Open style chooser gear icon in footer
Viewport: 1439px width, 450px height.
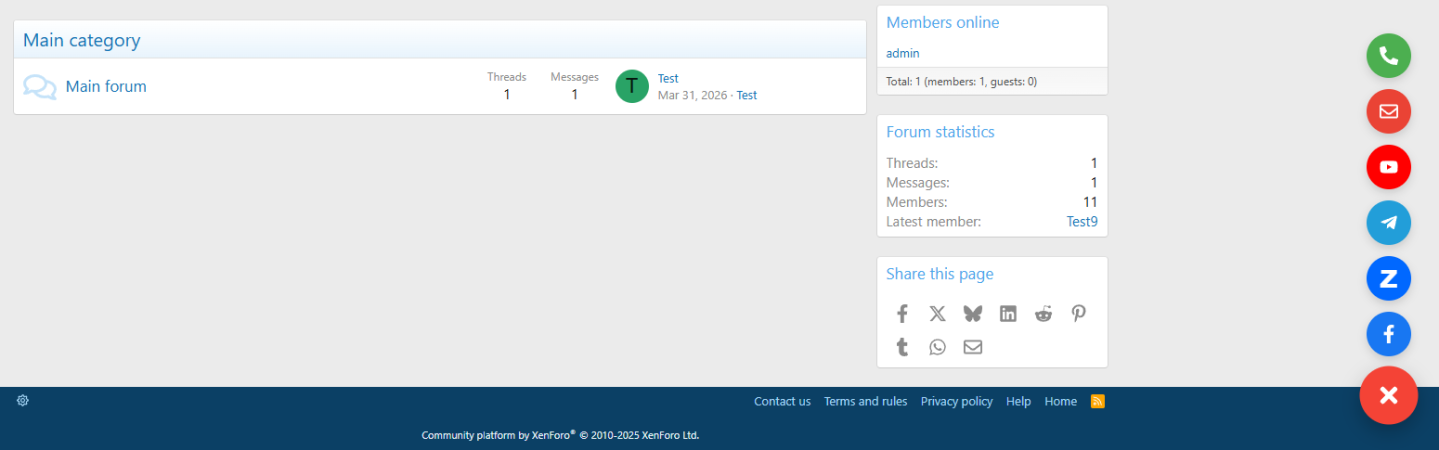click(x=23, y=400)
